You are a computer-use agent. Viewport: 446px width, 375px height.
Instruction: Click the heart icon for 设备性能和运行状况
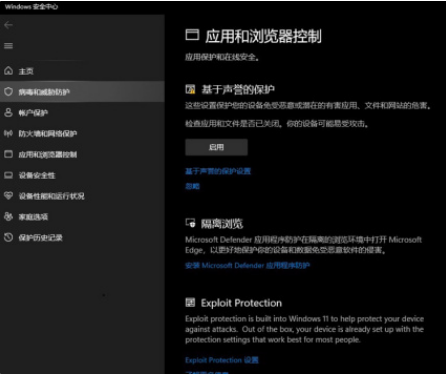coord(8,196)
